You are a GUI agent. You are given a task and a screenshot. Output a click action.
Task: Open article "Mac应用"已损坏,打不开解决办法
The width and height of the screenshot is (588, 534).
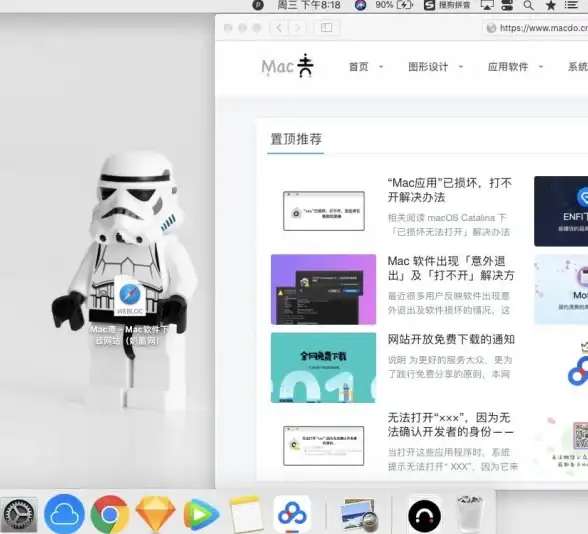point(449,190)
